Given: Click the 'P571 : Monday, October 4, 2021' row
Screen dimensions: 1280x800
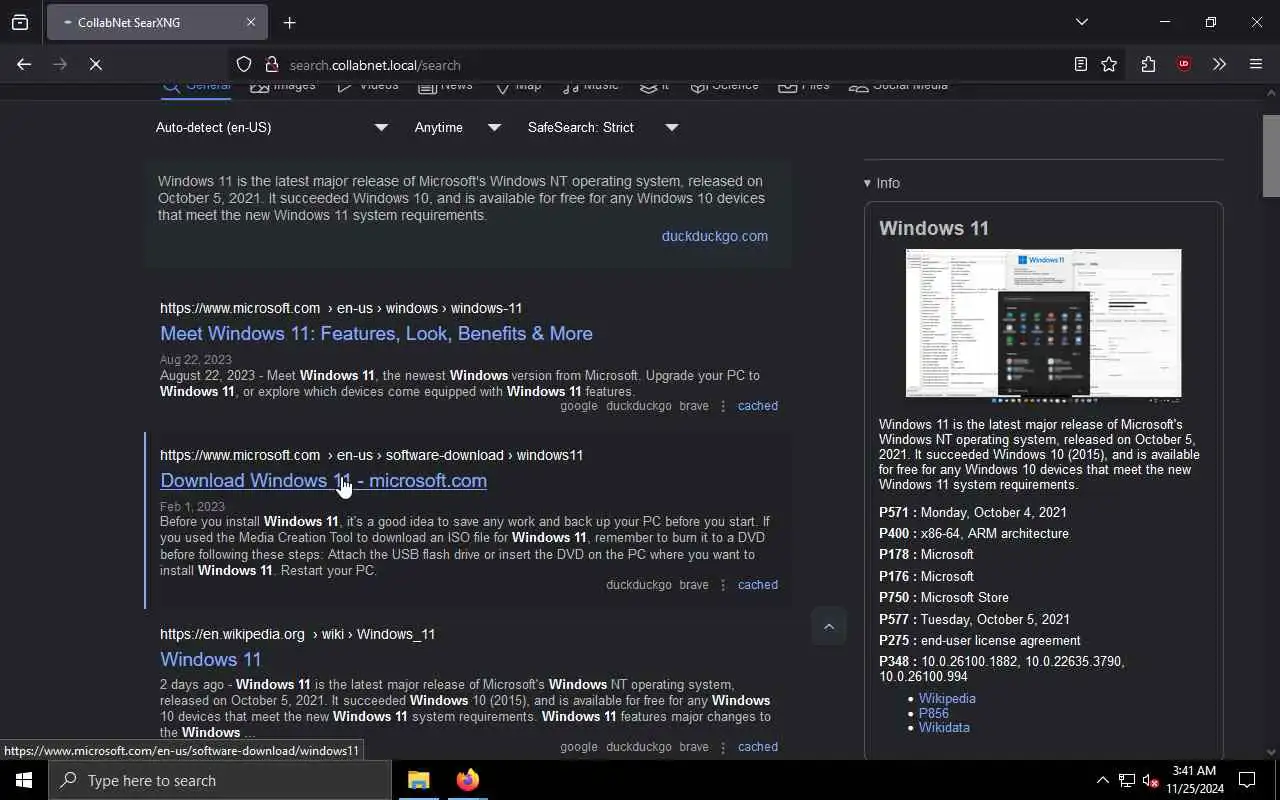Looking at the screenshot, I should tap(973, 512).
